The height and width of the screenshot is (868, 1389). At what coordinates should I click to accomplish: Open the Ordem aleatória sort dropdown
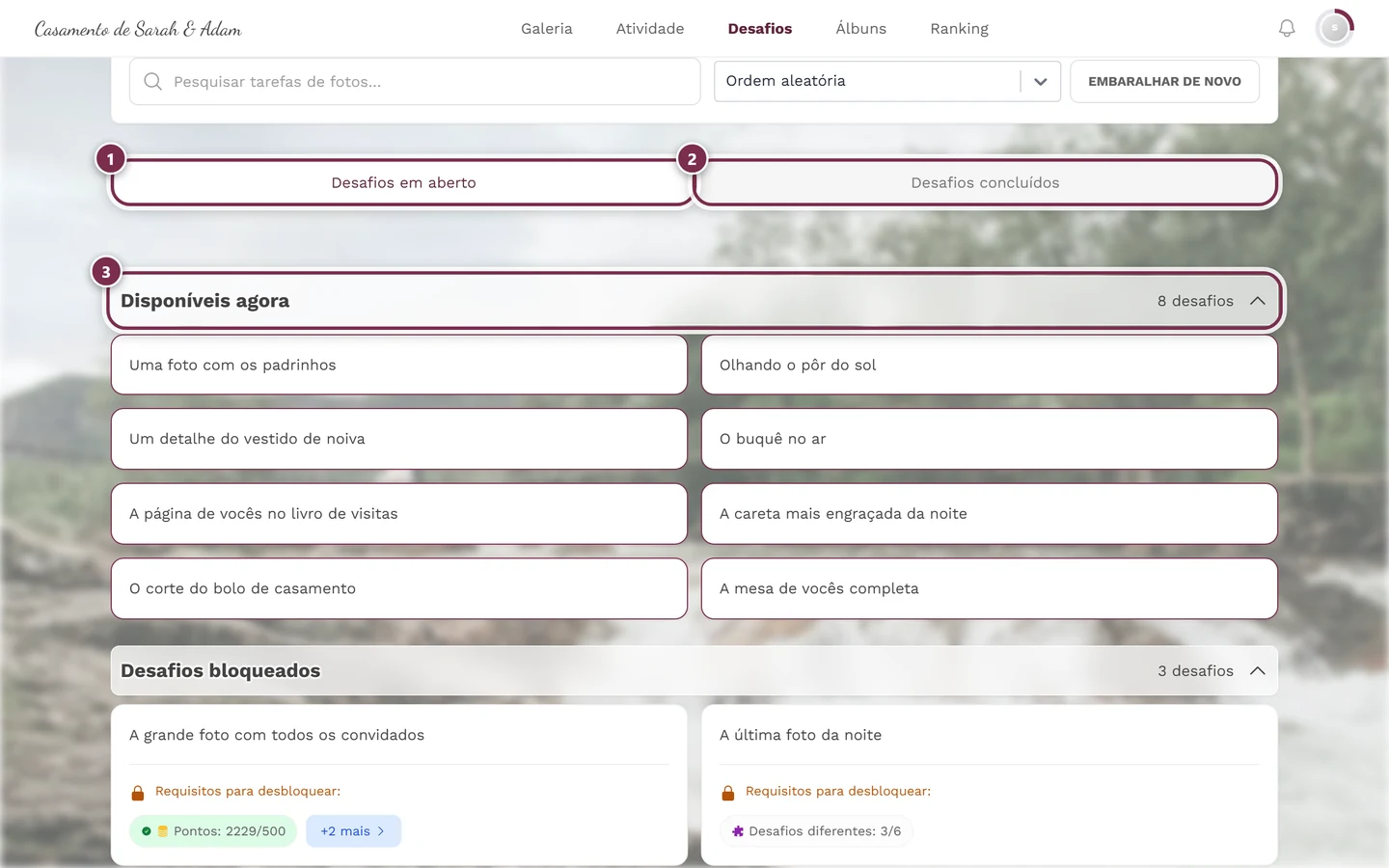tap(887, 81)
